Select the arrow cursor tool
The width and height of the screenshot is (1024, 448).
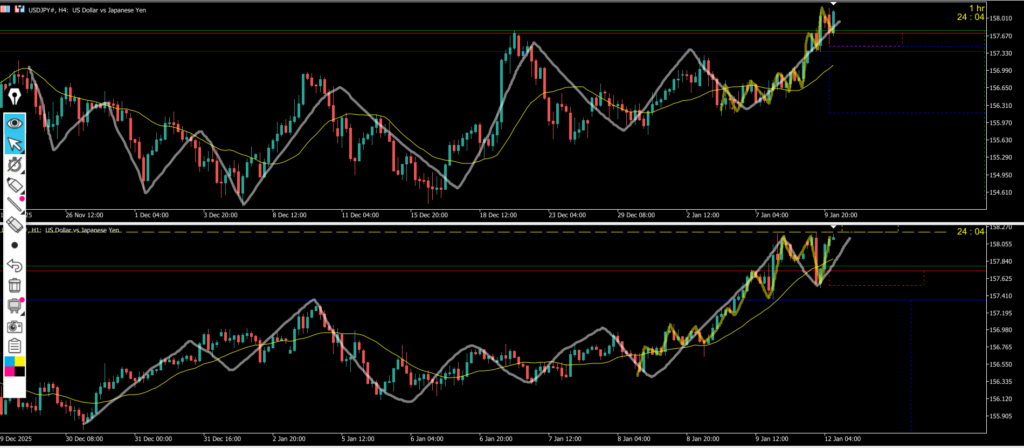click(14, 145)
